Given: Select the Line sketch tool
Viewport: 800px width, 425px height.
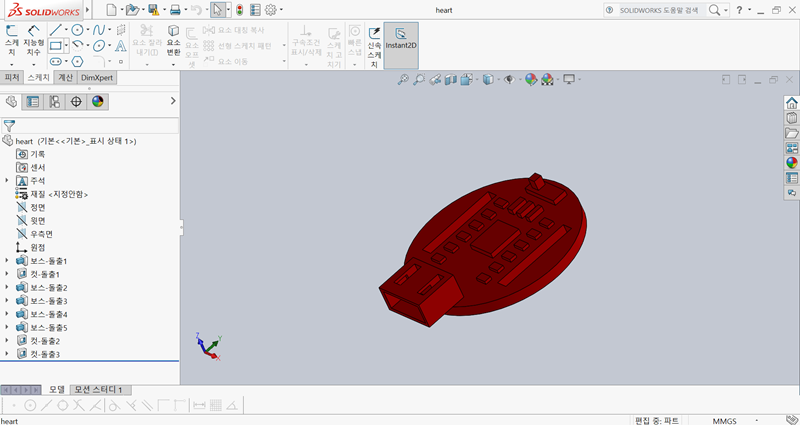Looking at the screenshot, I should coord(55,30).
